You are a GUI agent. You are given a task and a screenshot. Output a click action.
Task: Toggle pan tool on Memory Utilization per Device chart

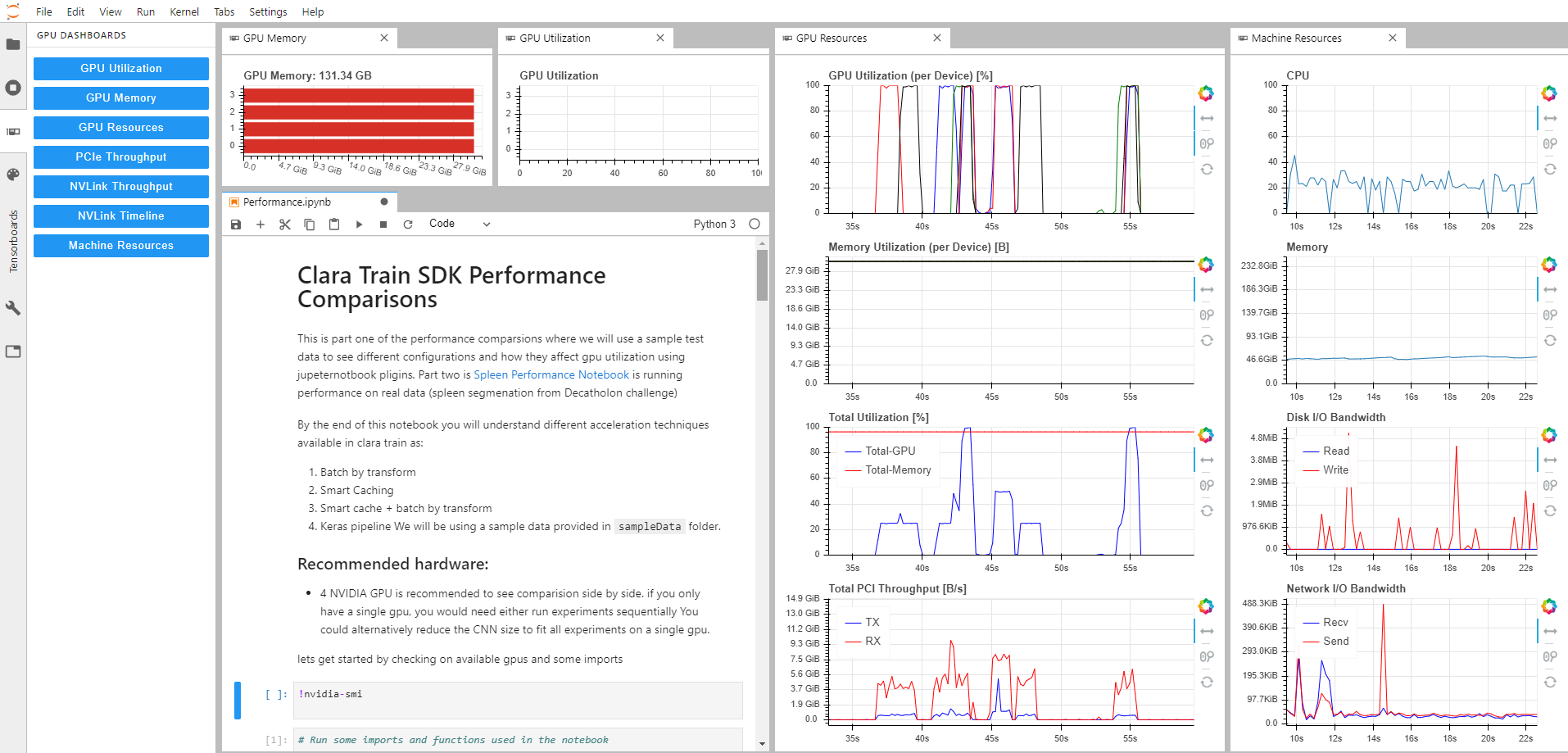[x=1207, y=290]
